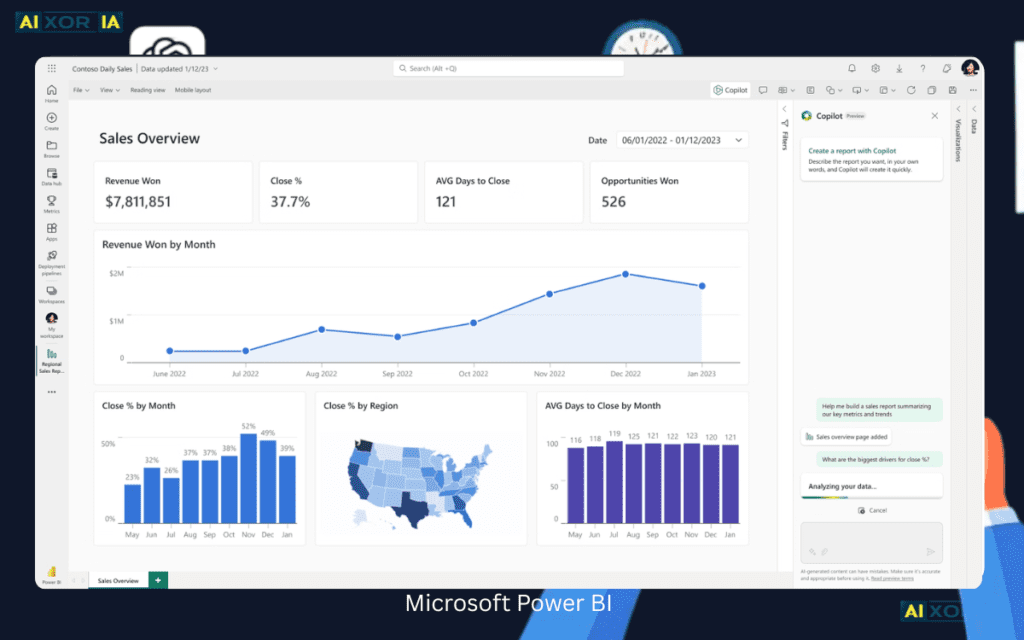Click the Create a report with Copilot card
Image resolution: width=1024 pixels, height=640 pixels.
click(x=871, y=160)
